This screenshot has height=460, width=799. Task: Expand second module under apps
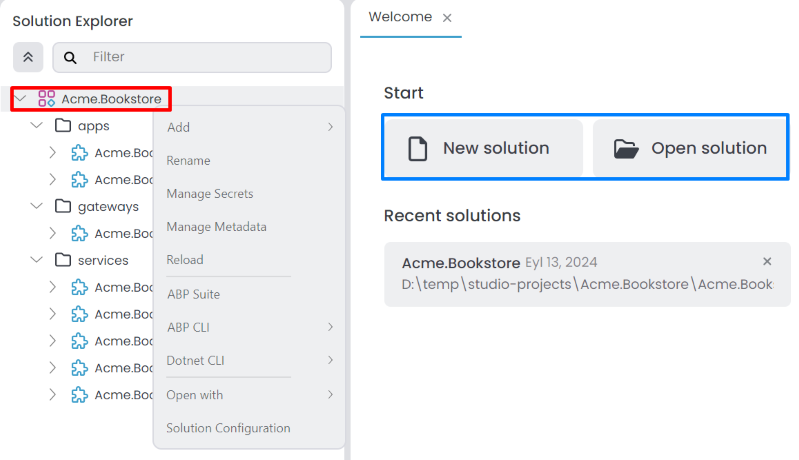[x=52, y=179]
